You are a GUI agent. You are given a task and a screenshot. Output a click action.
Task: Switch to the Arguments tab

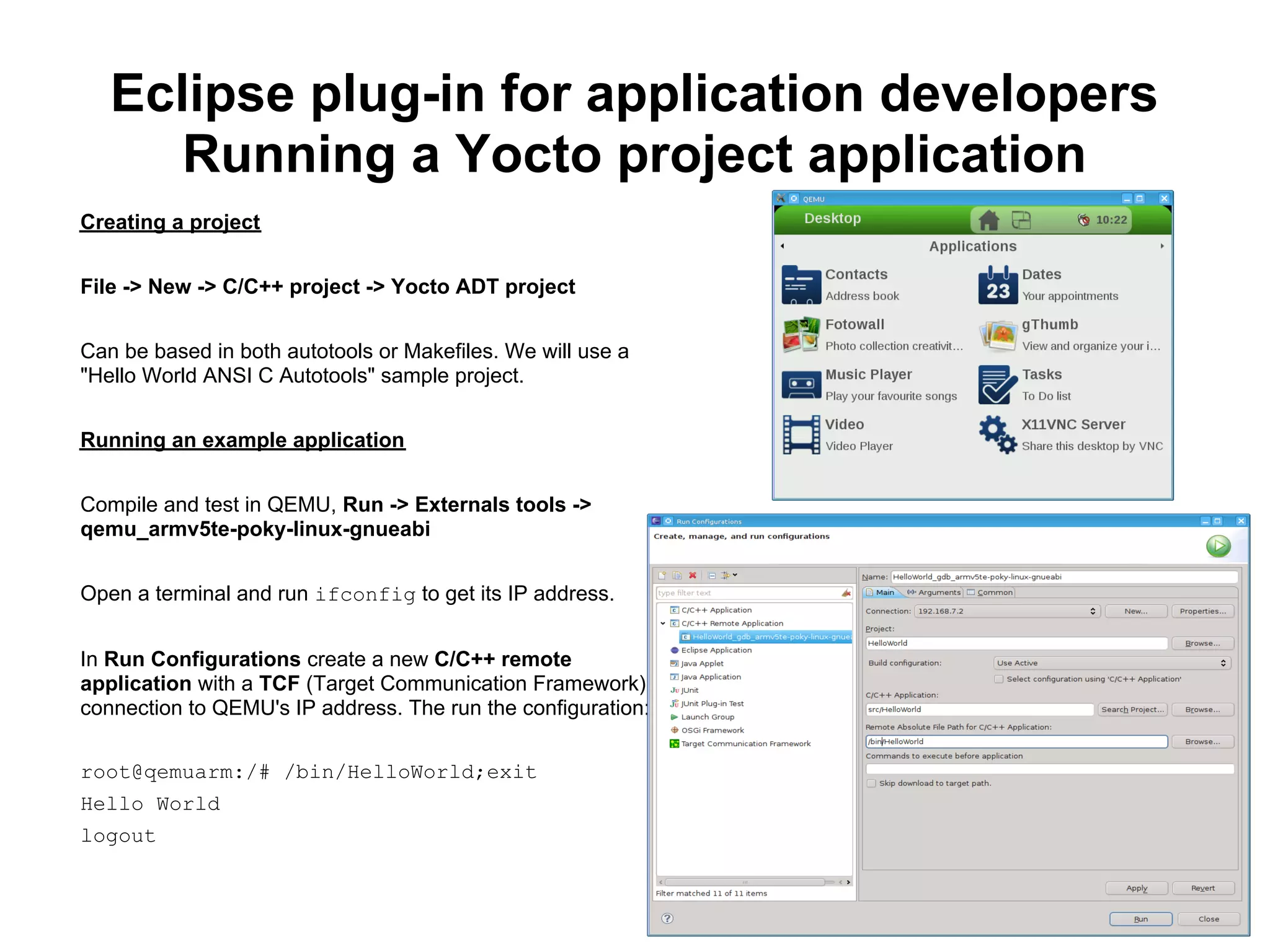point(933,593)
